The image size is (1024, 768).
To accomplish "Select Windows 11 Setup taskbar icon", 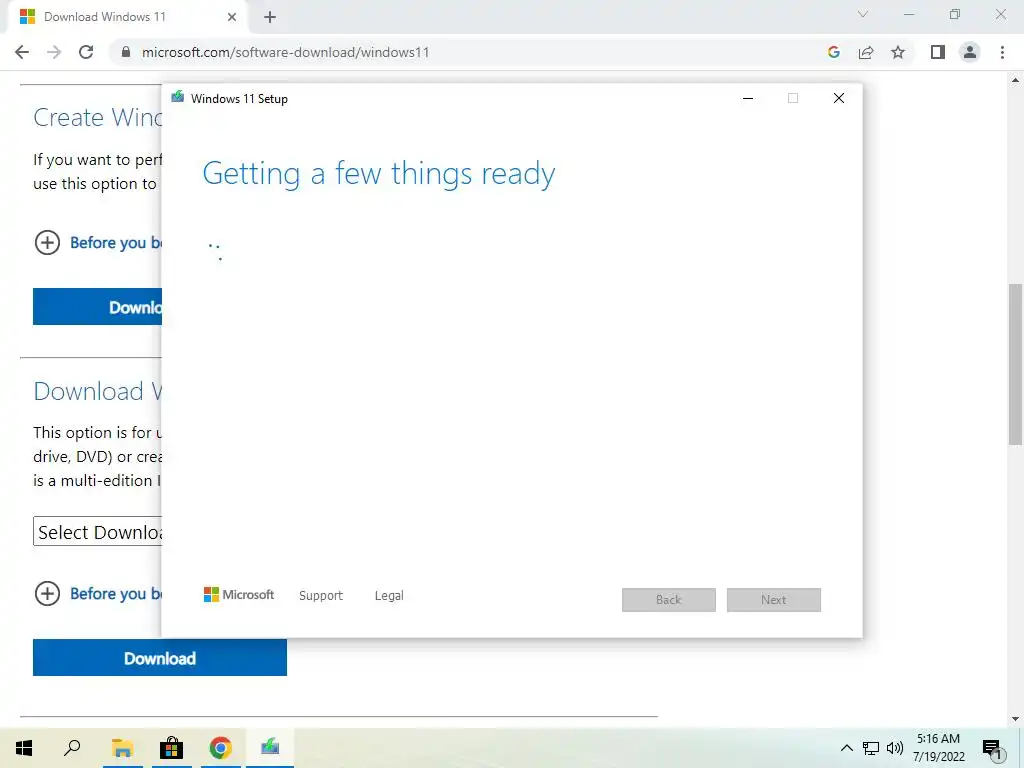I will click(270, 748).
